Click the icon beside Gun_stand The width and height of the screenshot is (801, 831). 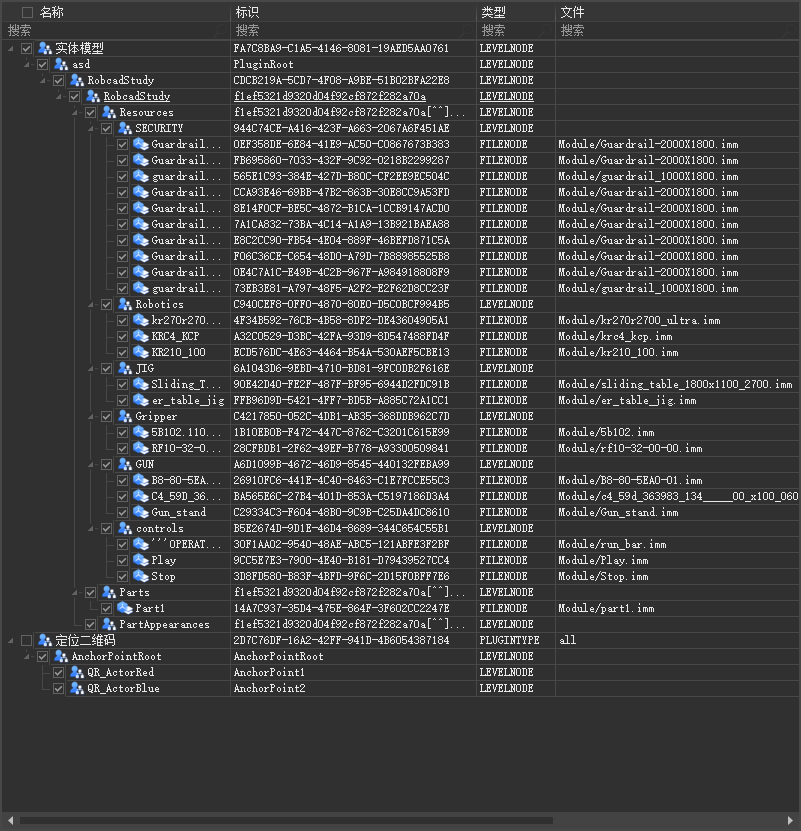click(141, 512)
